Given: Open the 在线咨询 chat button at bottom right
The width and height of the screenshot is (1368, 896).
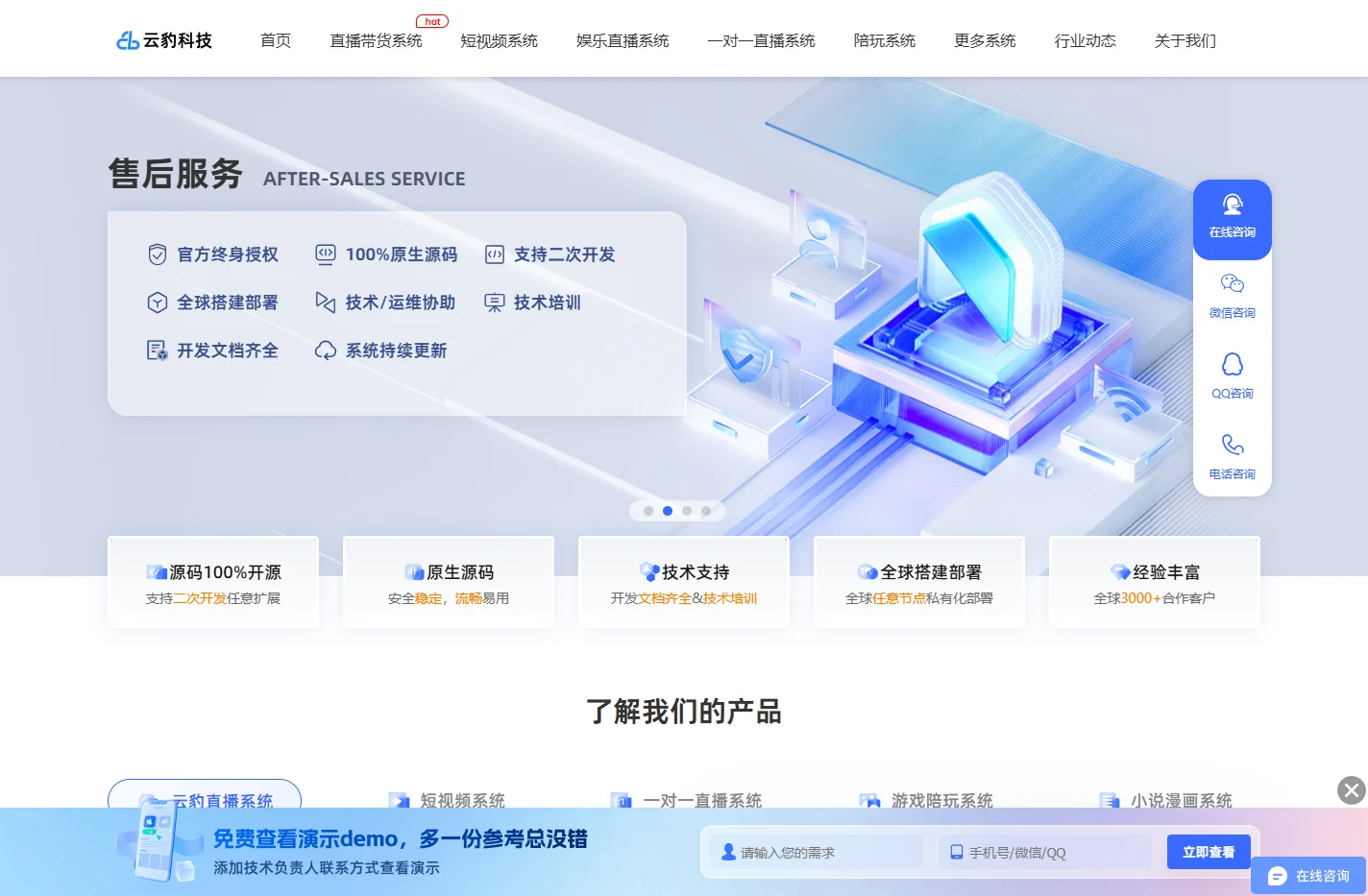Looking at the screenshot, I should point(1308,876).
